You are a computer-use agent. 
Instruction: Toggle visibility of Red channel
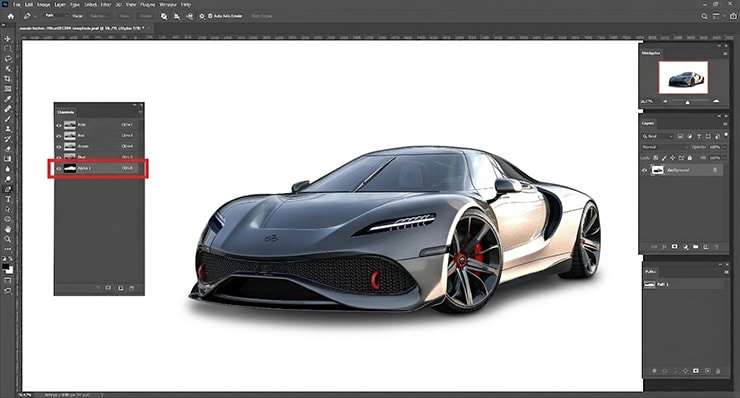(59, 136)
